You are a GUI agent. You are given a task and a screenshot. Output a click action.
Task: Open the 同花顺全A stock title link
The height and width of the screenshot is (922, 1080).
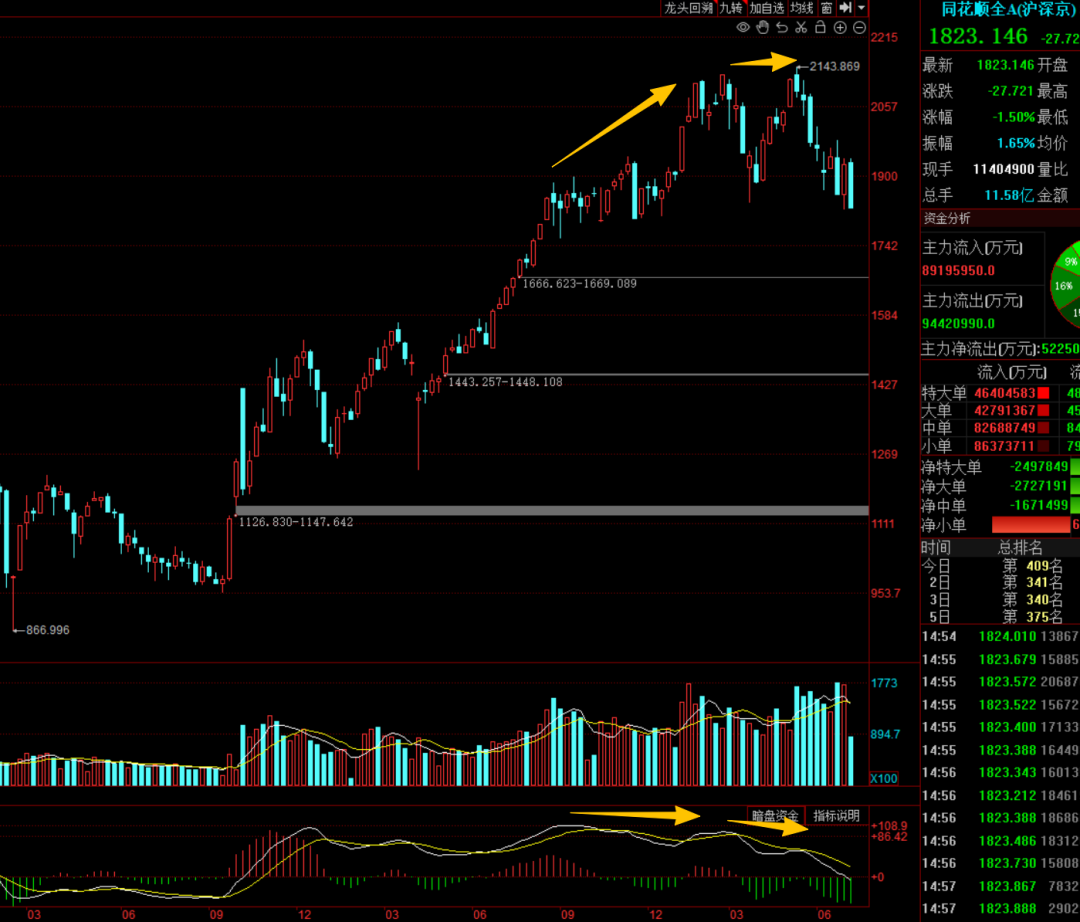tap(1008, 10)
